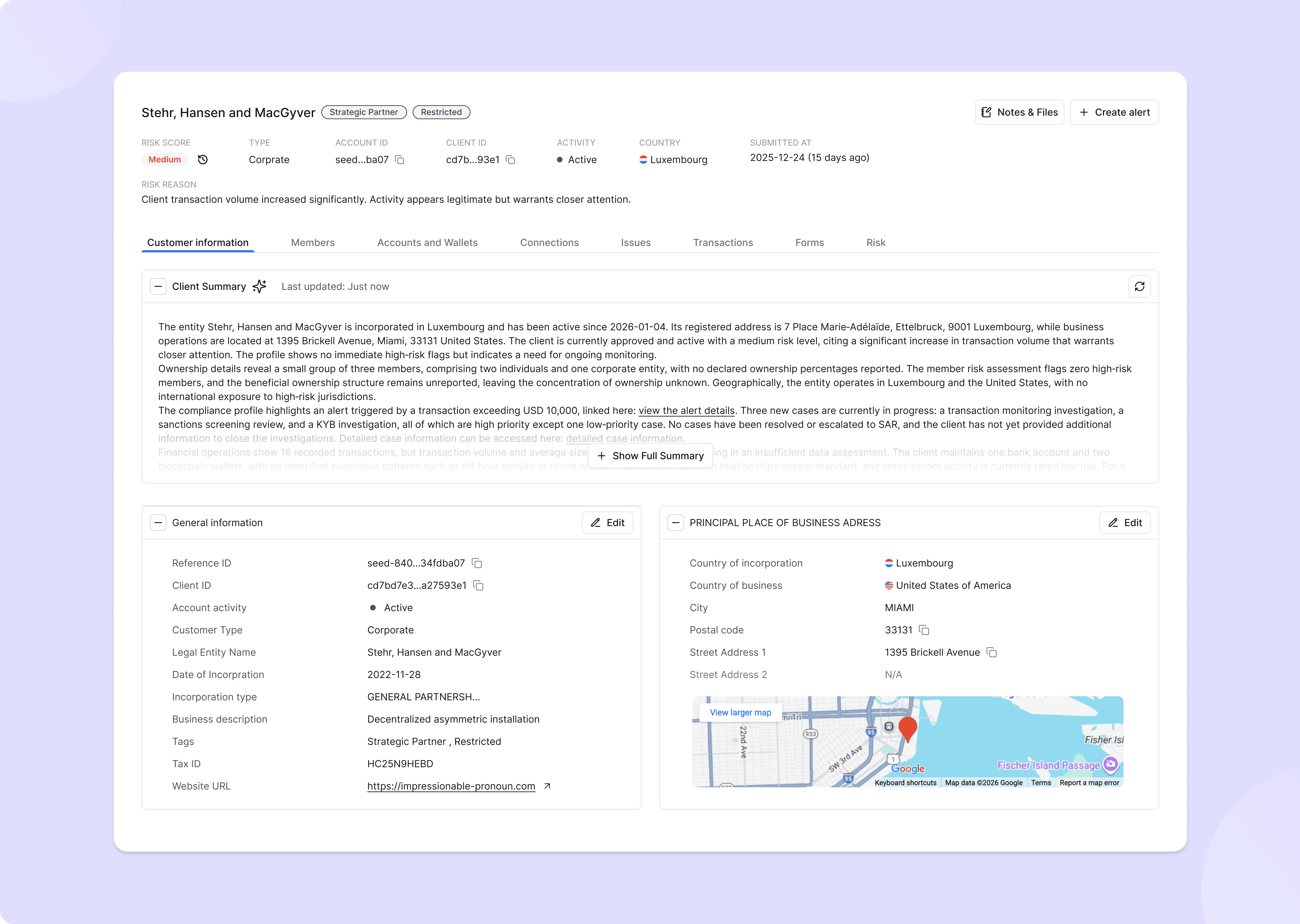Edit the General information section

[x=607, y=523]
